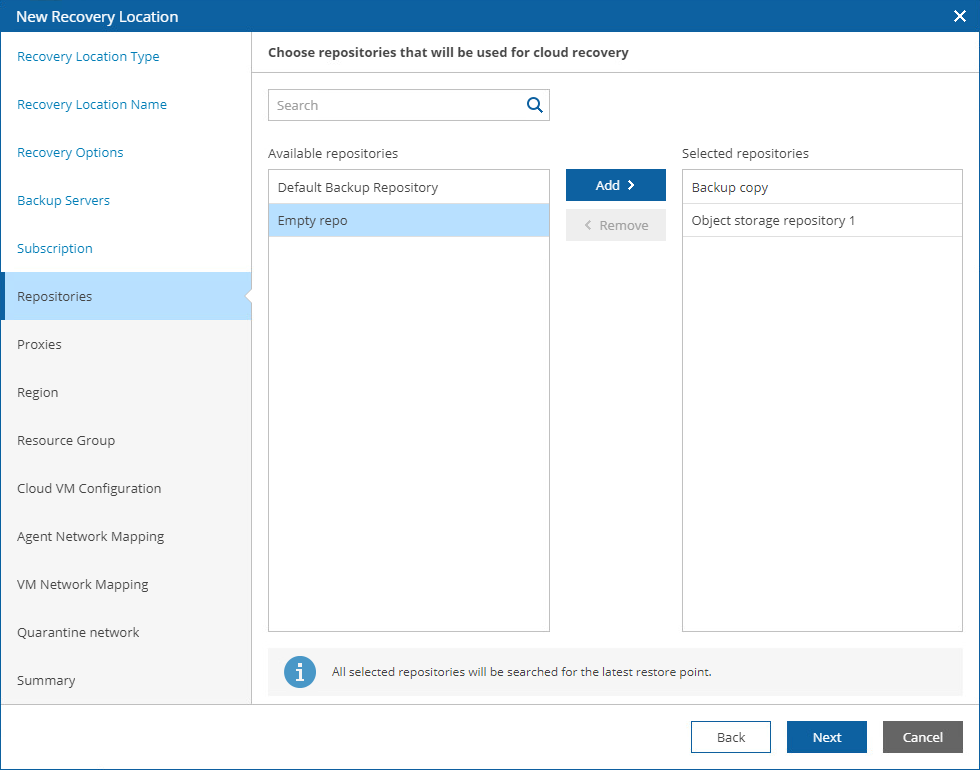Open the Recovery Options step
The width and height of the screenshot is (980, 770).
click(x=70, y=153)
